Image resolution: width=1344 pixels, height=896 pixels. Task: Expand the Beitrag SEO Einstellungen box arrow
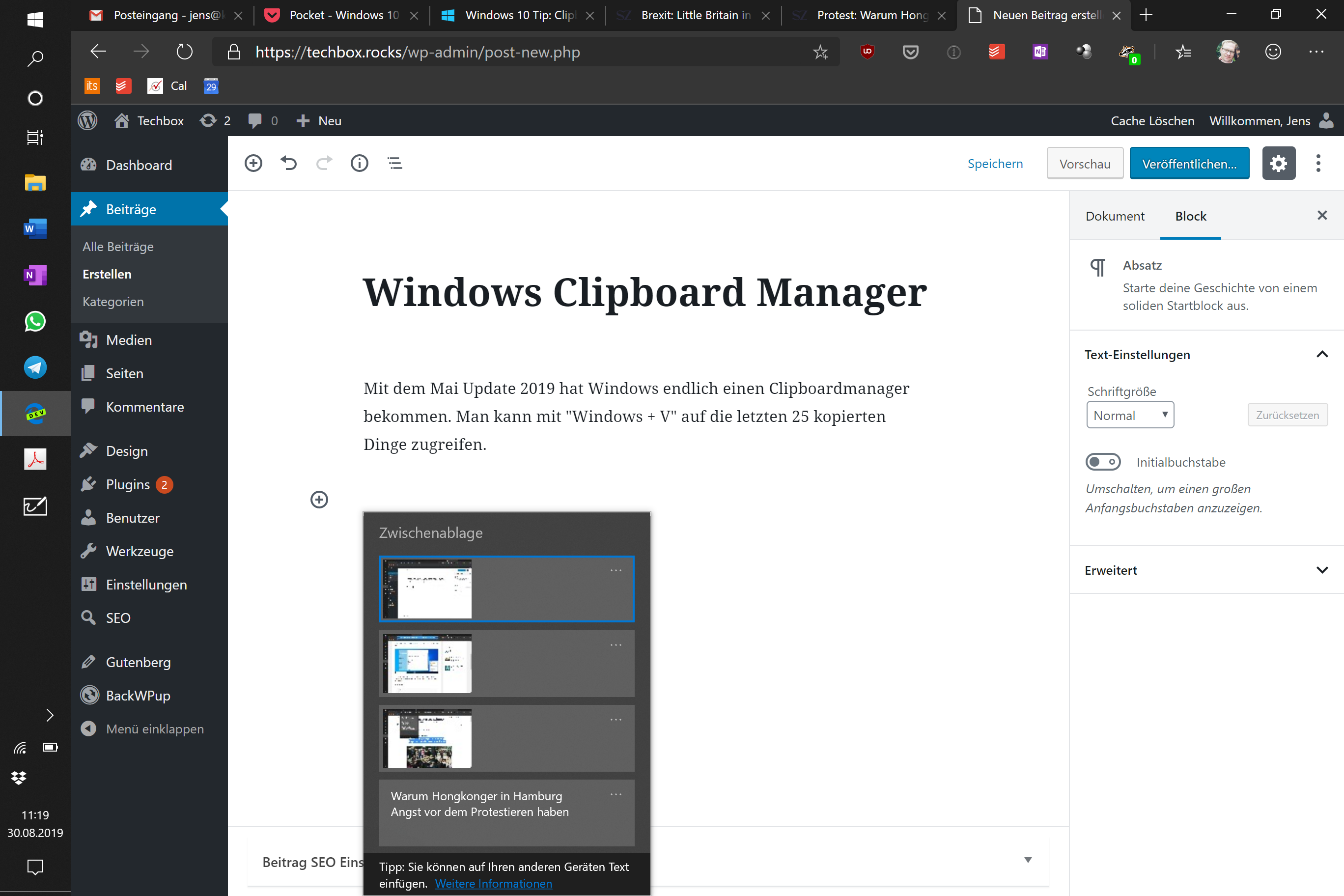(1028, 860)
